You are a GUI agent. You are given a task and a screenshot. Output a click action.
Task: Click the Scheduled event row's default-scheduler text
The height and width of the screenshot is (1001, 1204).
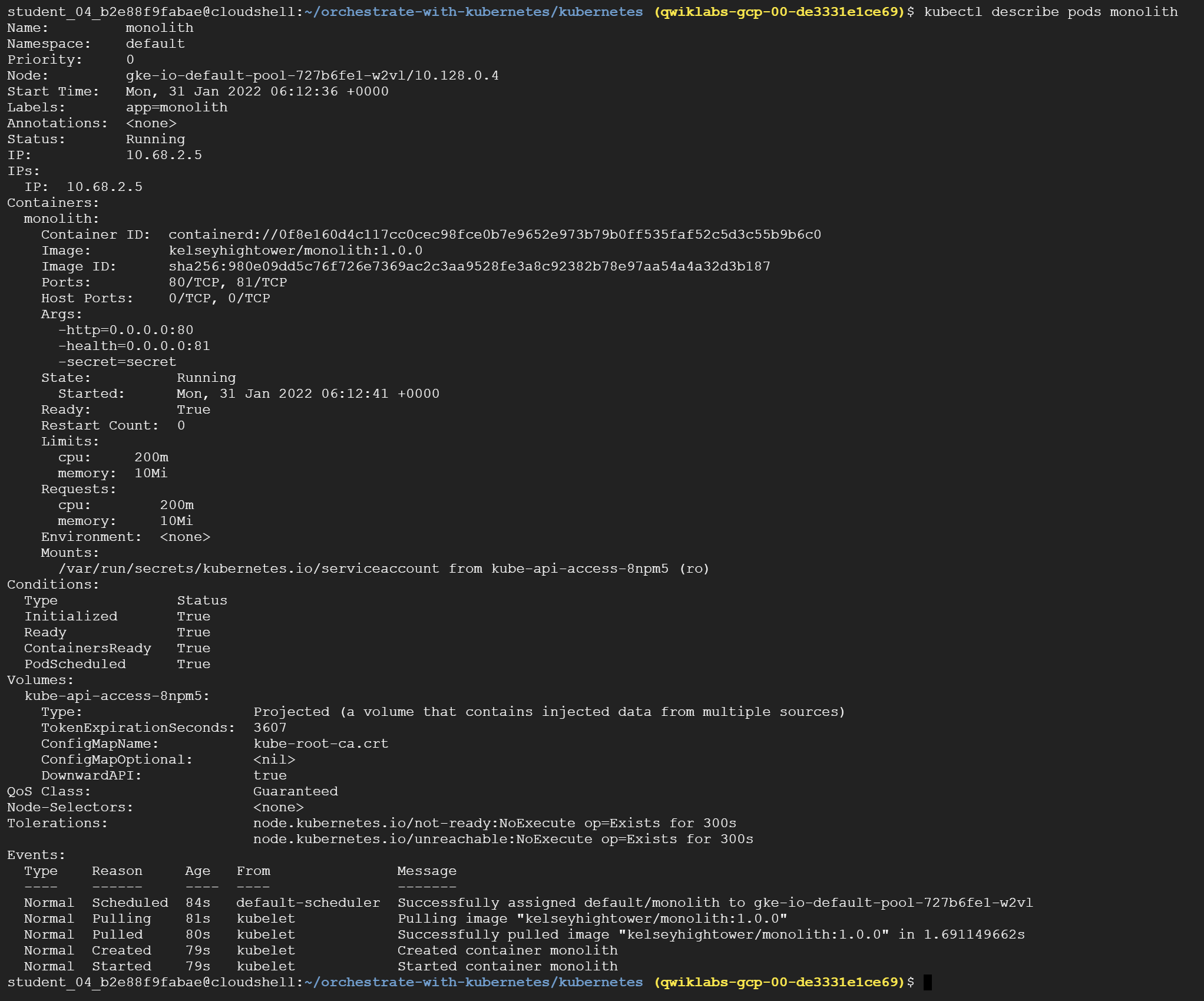click(307, 903)
